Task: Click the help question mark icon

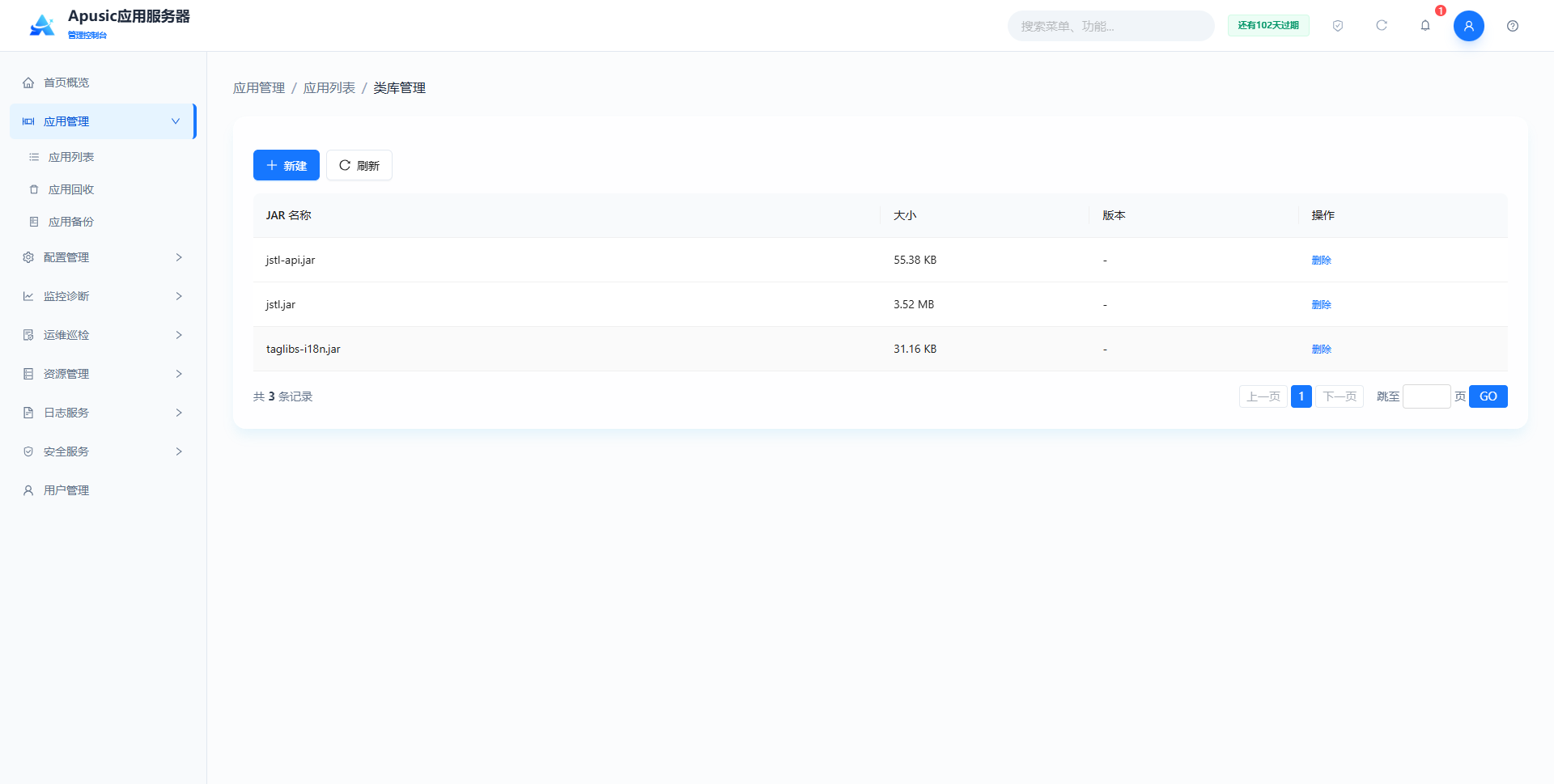Action: click(1513, 26)
